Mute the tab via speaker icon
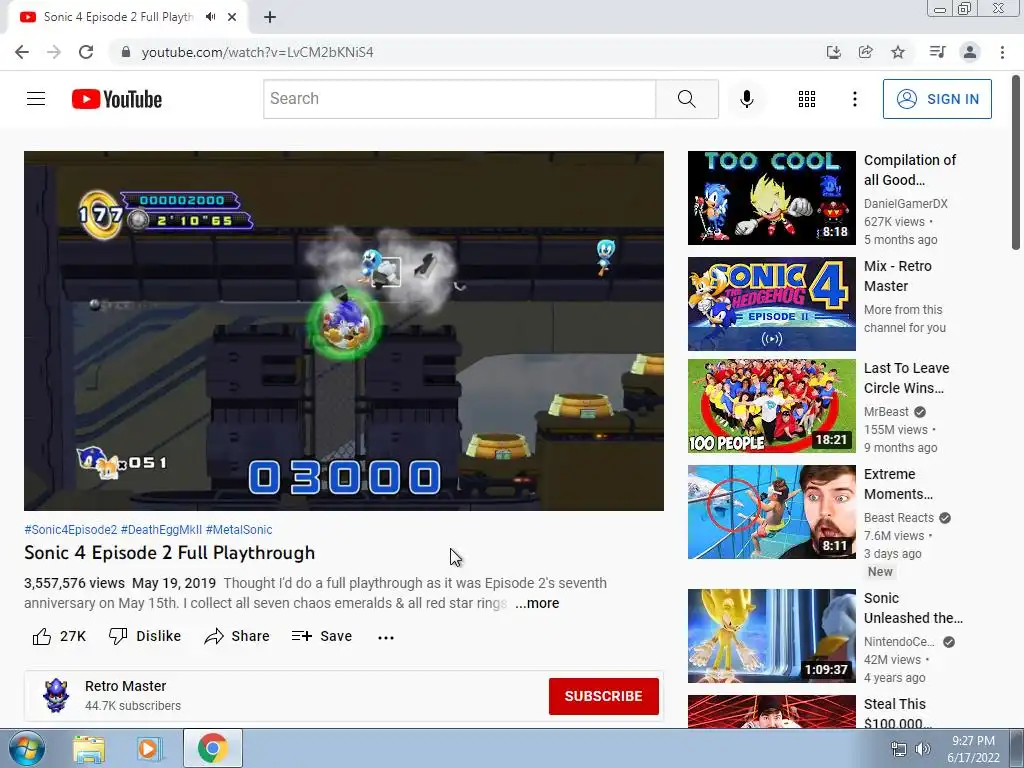 click(210, 17)
